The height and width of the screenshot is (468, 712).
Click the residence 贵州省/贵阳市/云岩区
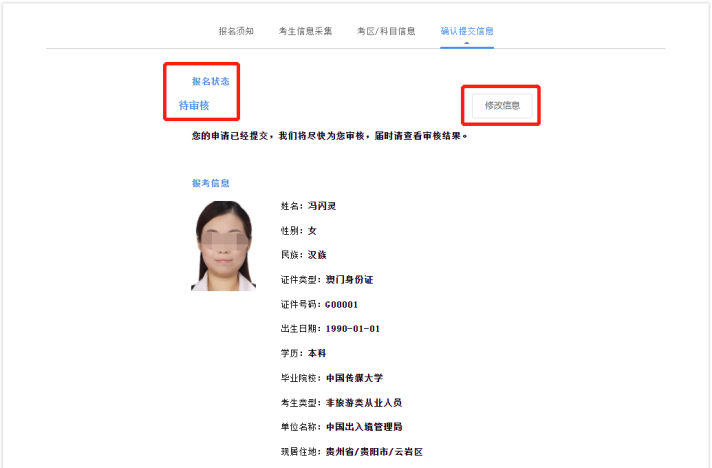pyautogui.click(x=374, y=452)
